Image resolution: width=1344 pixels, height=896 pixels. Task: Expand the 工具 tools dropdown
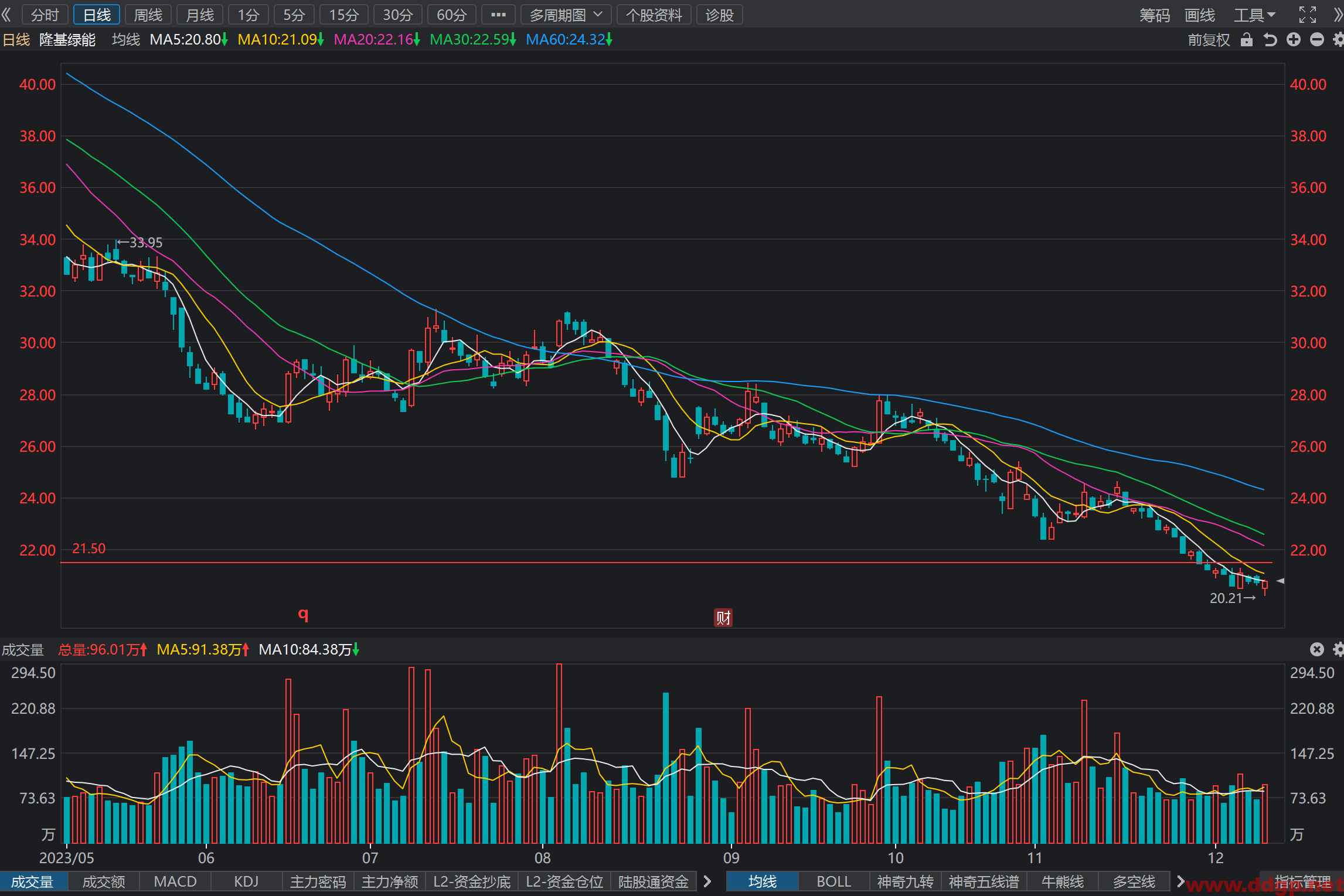1254,15
